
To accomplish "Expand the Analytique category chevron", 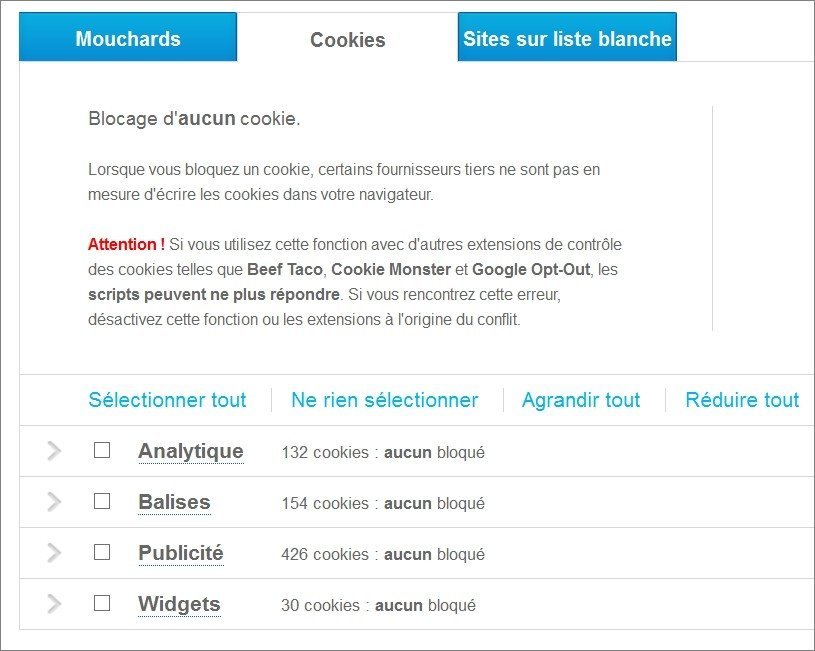I will pyautogui.click(x=54, y=451).
